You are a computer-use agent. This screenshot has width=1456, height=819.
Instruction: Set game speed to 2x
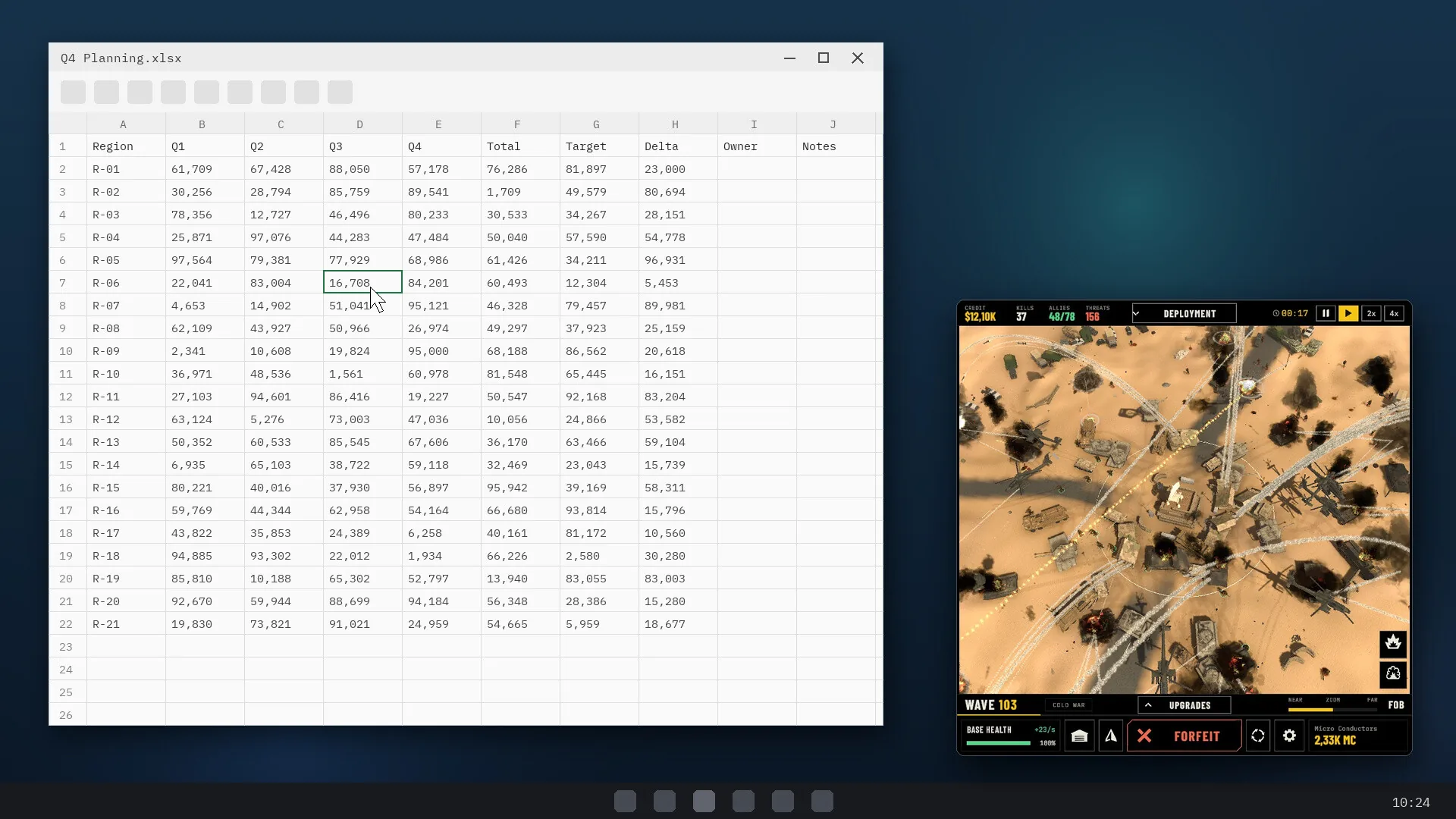coord(1371,313)
